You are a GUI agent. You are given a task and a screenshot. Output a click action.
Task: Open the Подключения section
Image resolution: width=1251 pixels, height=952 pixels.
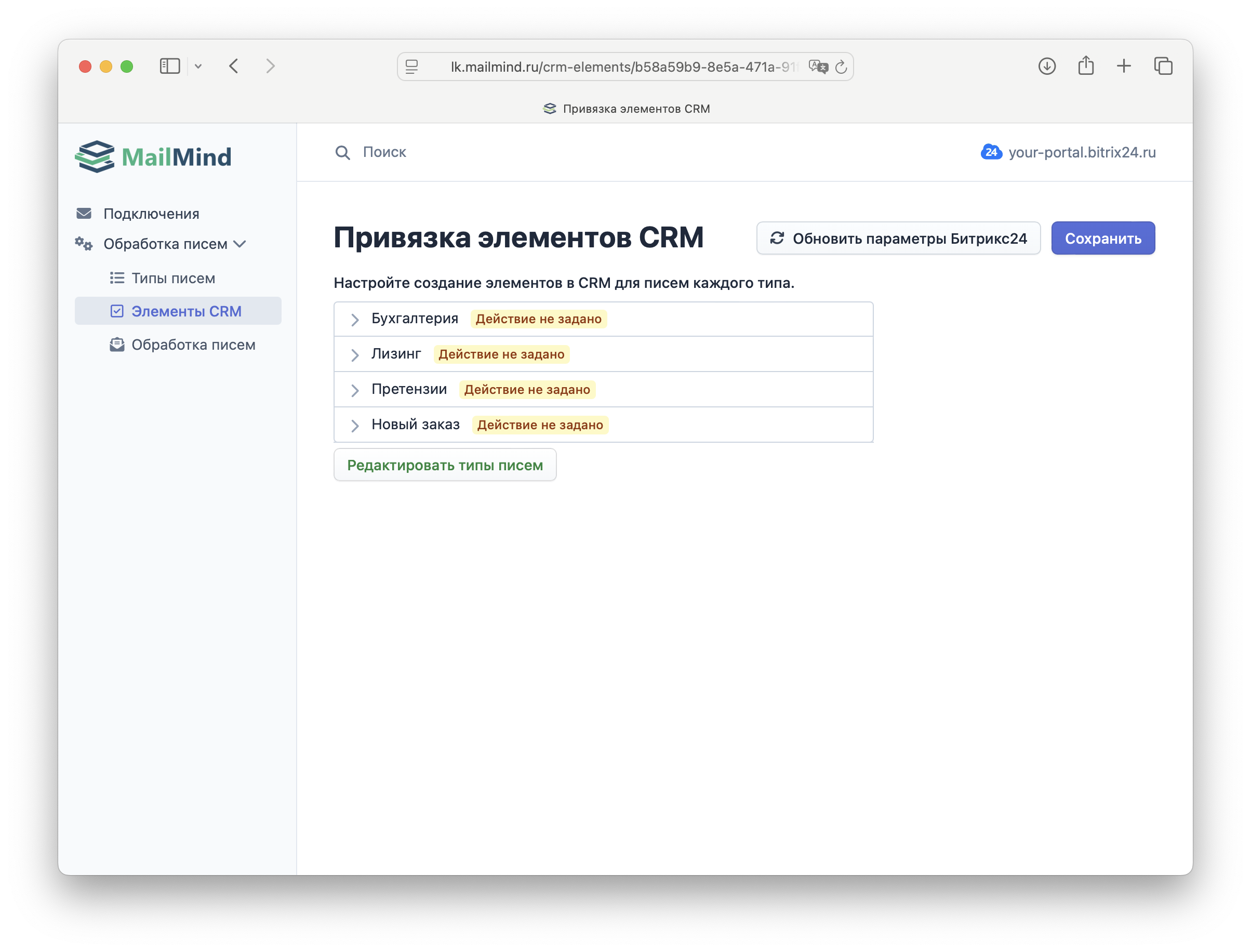(151, 214)
